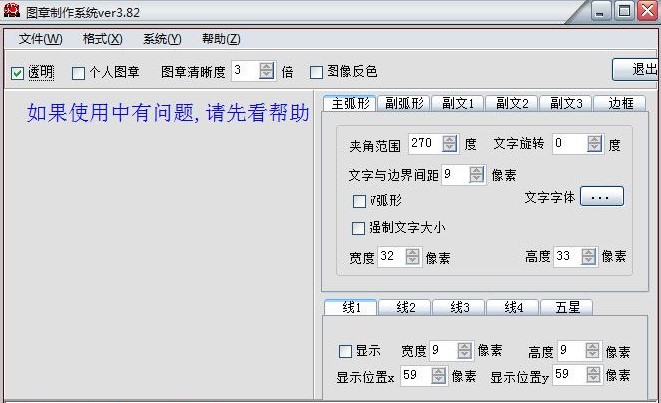
Task: Open the 文件(W) menu
Action: point(40,39)
